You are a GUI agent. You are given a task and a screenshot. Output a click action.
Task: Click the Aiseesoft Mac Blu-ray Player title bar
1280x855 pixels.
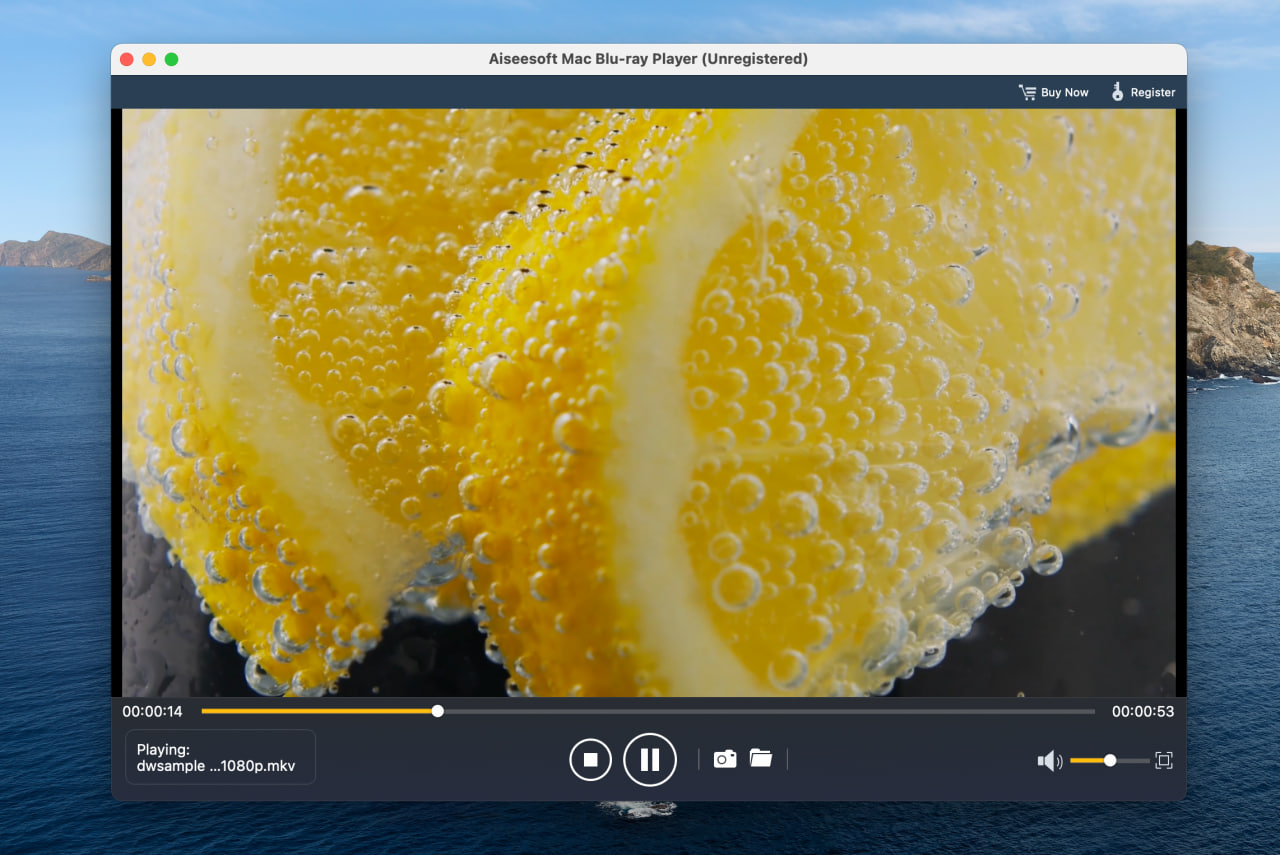tap(647, 59)
